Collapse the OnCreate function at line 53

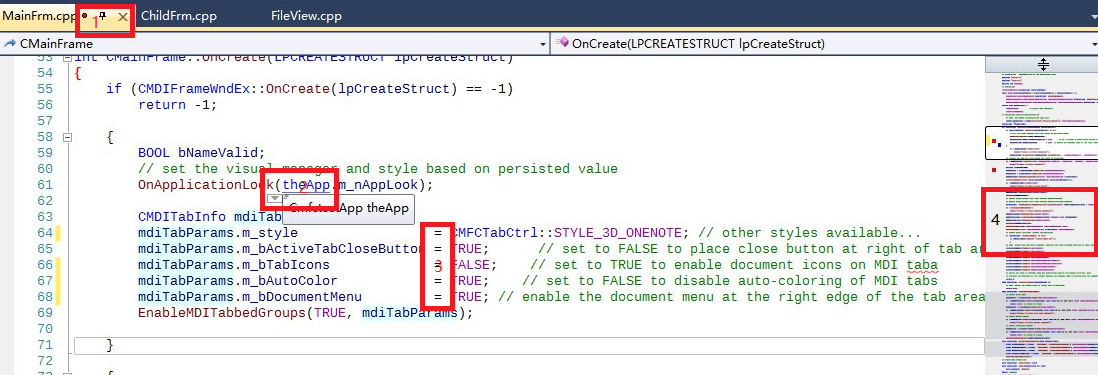click(67, 59)
